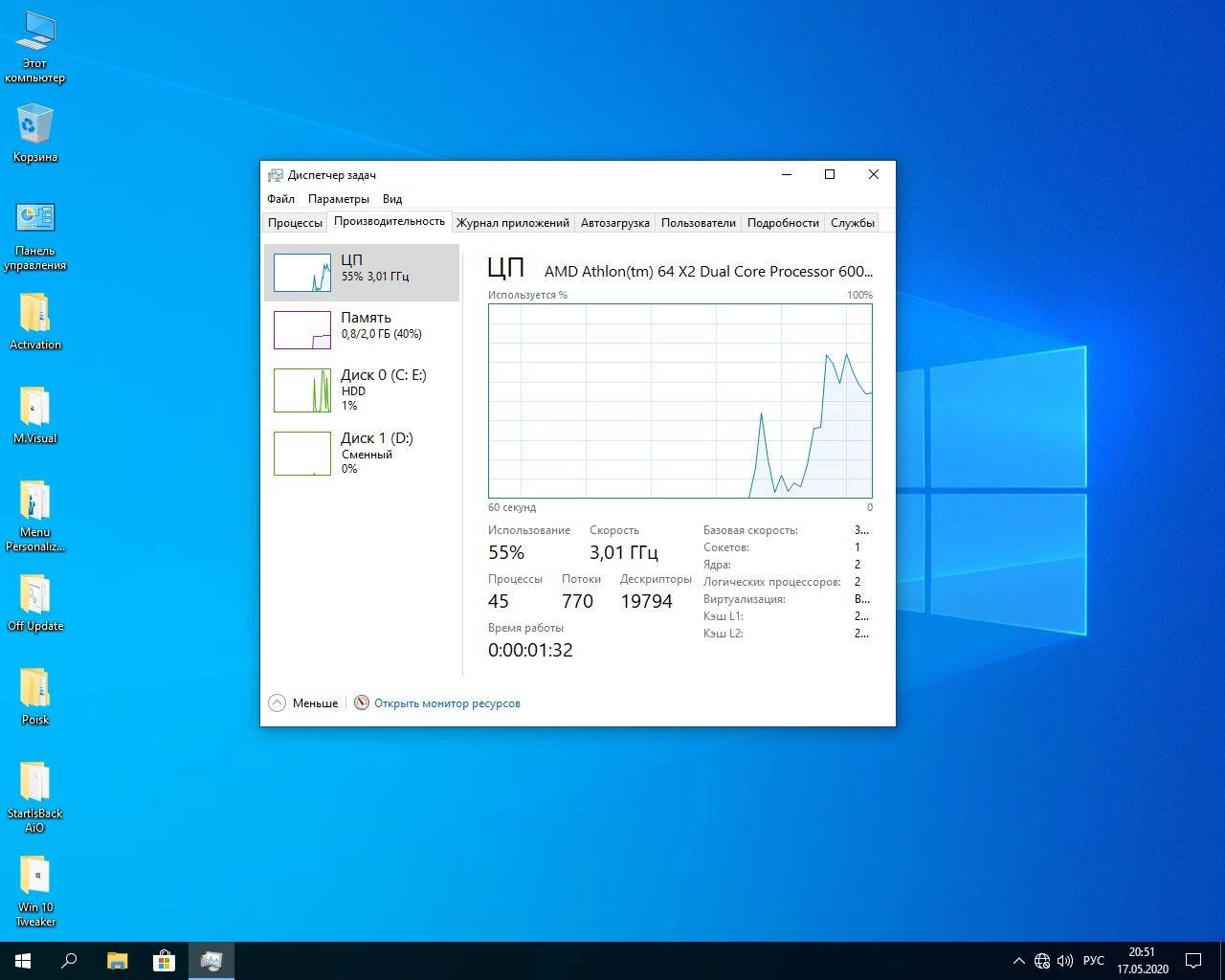Viewport: 1225px width, 980px height.
Task: Click the Task Manager title bar icon
Action: click(276, 175)
